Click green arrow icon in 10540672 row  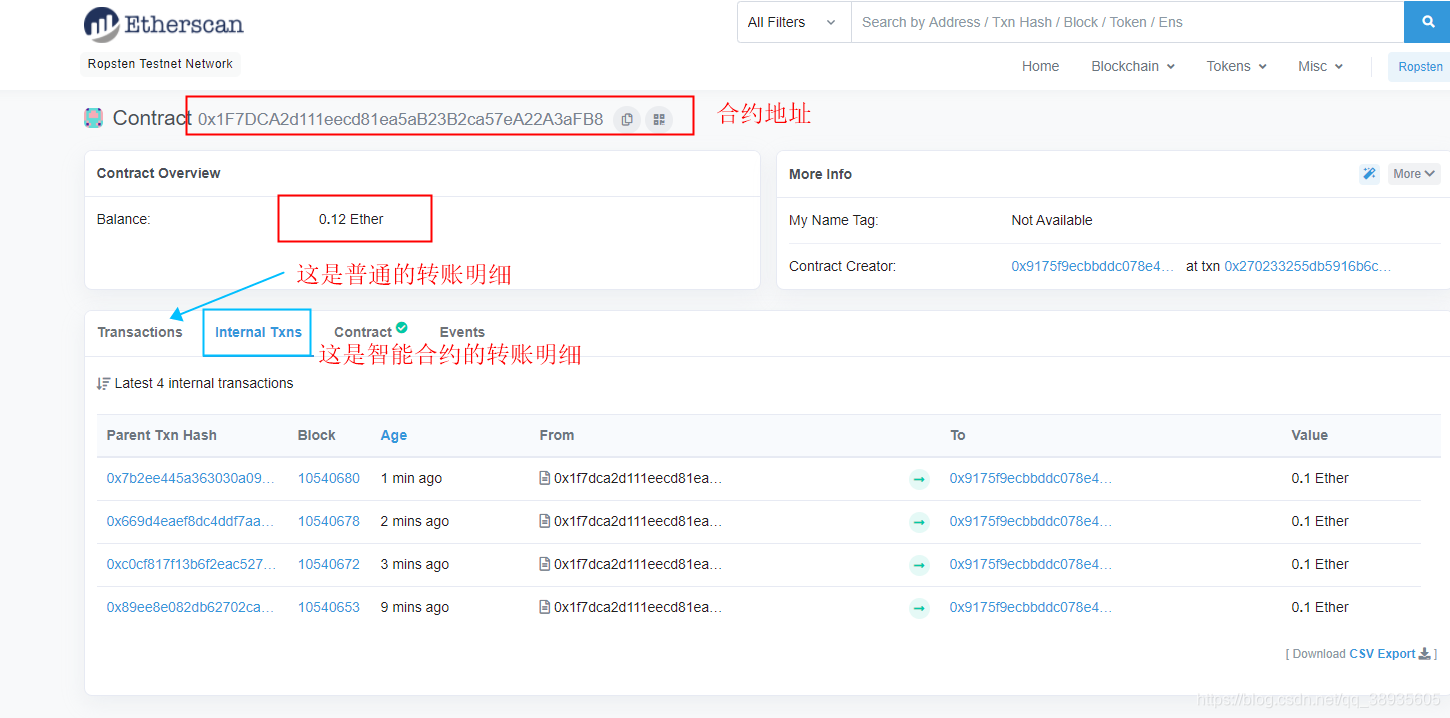click(x=919, y=565)
